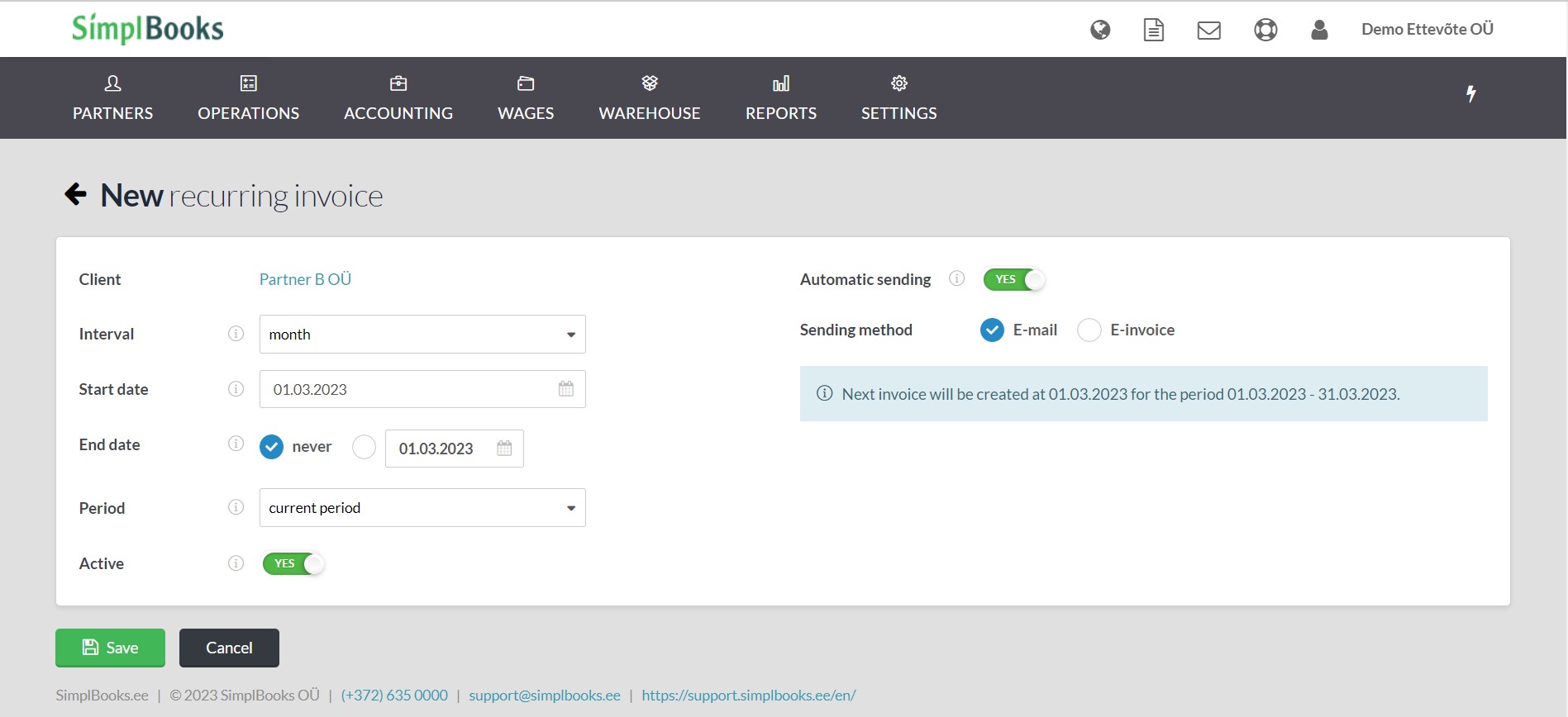Open the Interval dropdown showing month
1568x717 pixels.
[422, 334]
